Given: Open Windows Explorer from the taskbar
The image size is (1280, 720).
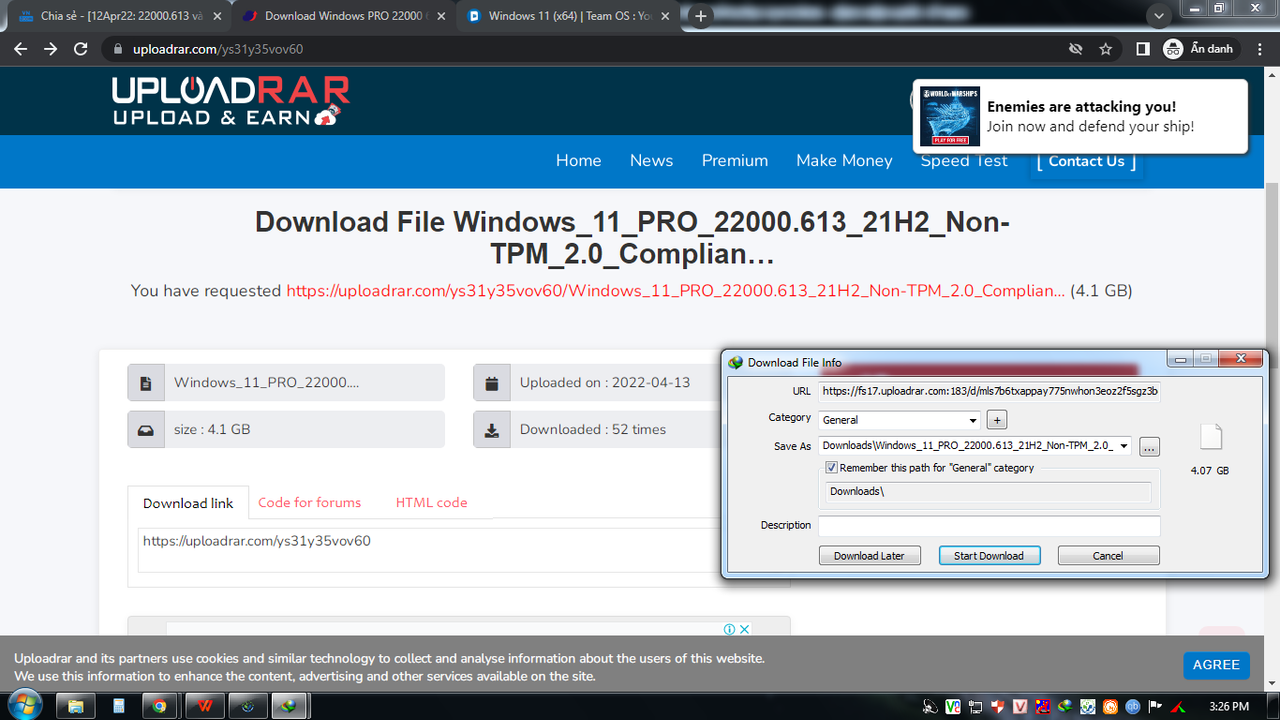Looking at the screenshot, I should (75, 706).
